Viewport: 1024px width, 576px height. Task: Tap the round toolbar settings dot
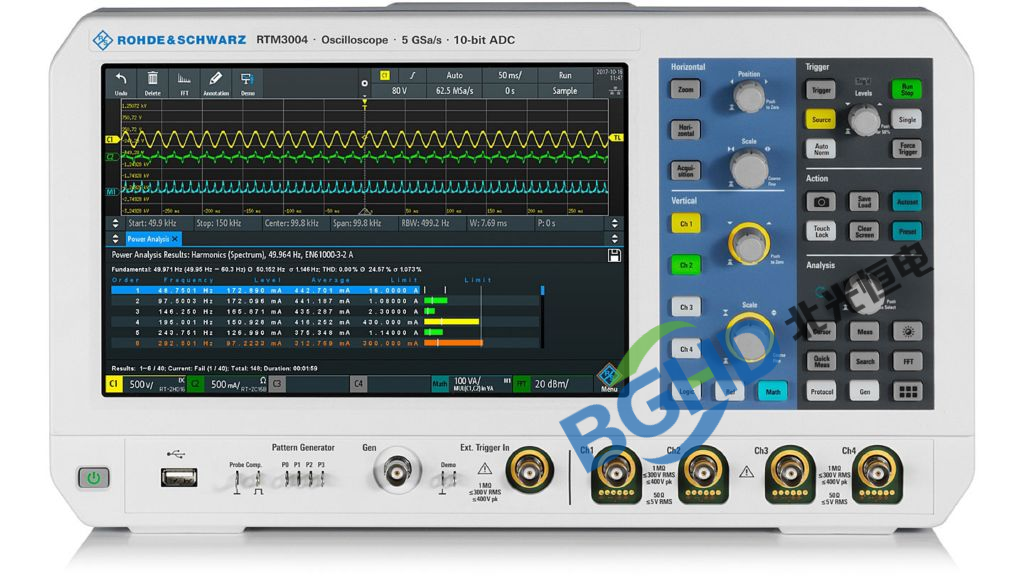364,84
